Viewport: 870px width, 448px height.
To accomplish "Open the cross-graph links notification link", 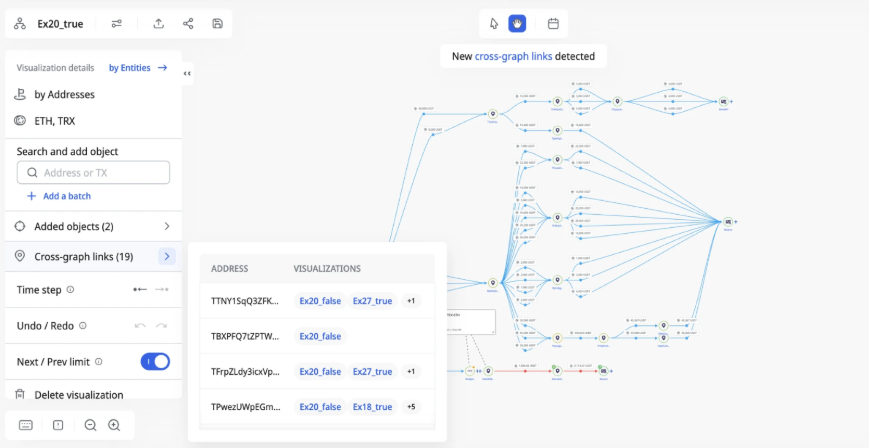I will tap(513, 56).
